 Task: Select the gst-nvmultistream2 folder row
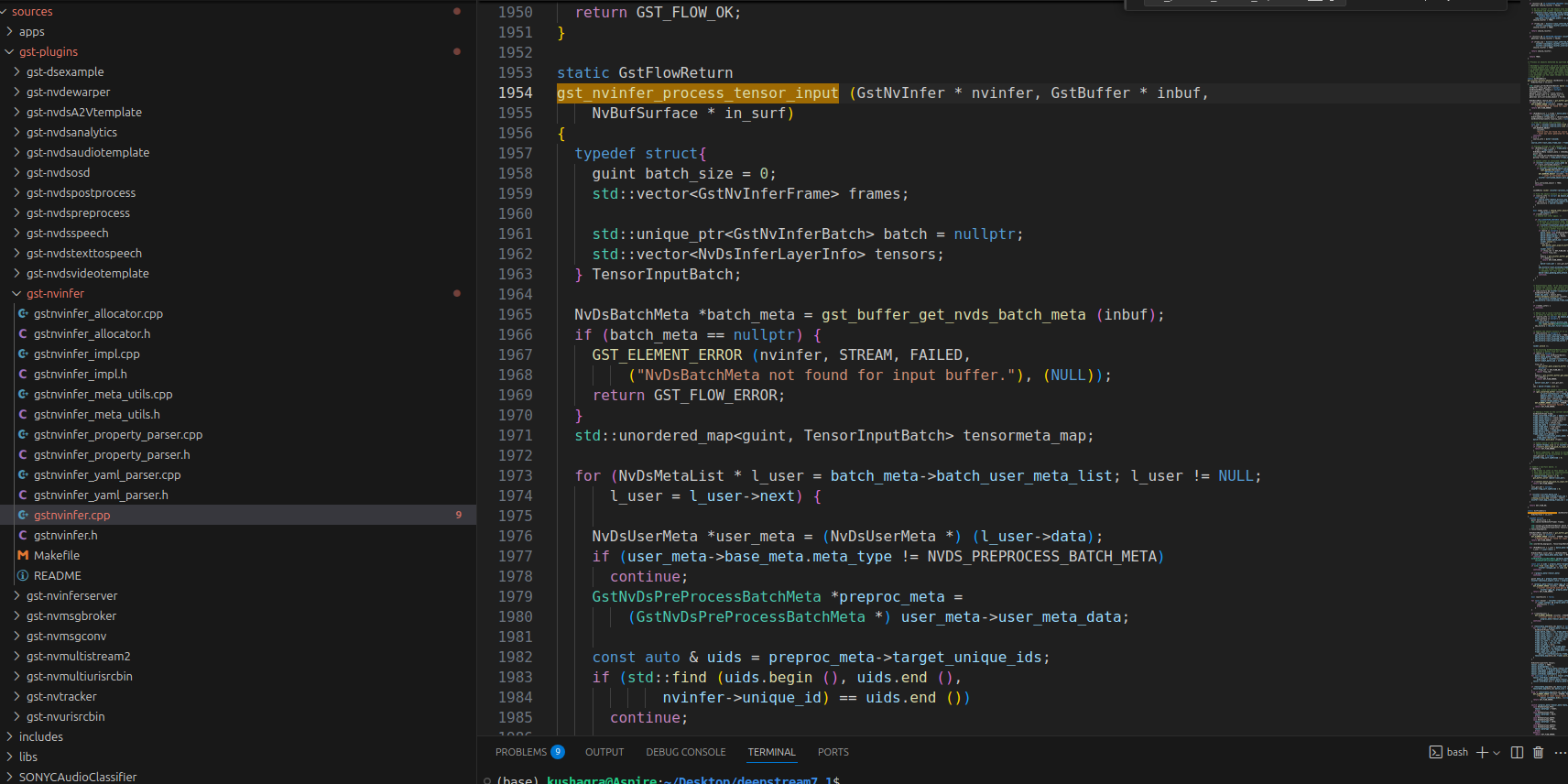(238, 656)
